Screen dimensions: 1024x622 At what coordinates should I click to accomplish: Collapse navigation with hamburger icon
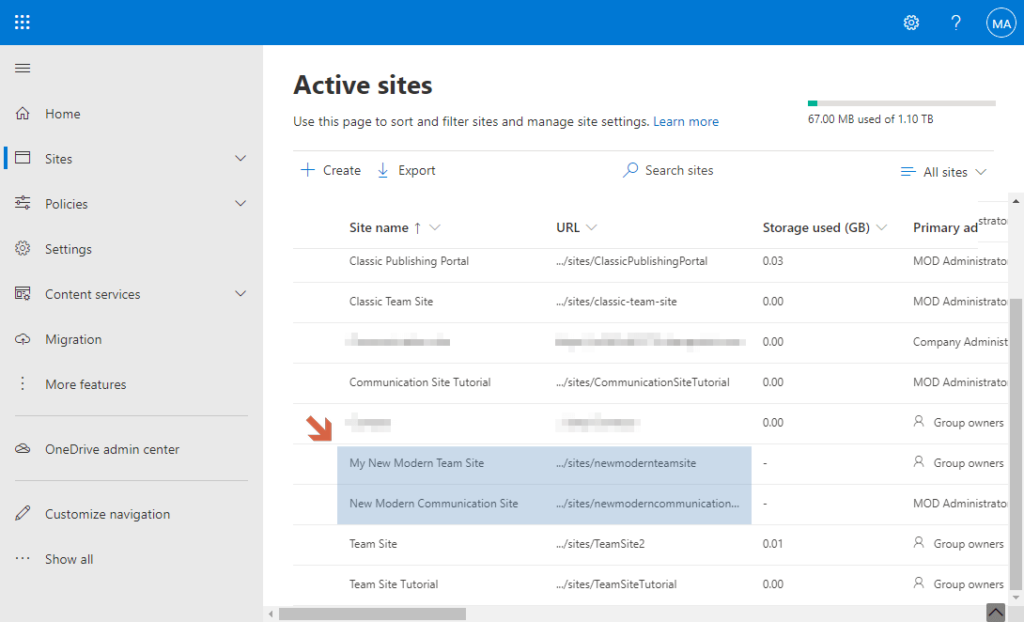(23, 68)
